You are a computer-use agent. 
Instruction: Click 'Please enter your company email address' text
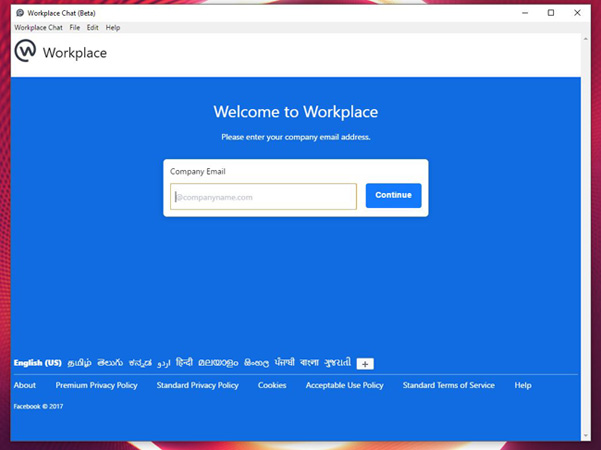(296, 137)
